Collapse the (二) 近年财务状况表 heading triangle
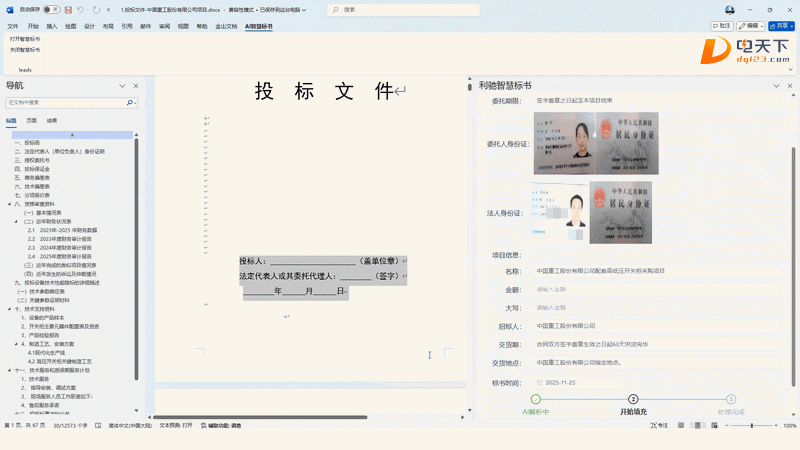This screenshot has height=450, width=800. [16, 221]
